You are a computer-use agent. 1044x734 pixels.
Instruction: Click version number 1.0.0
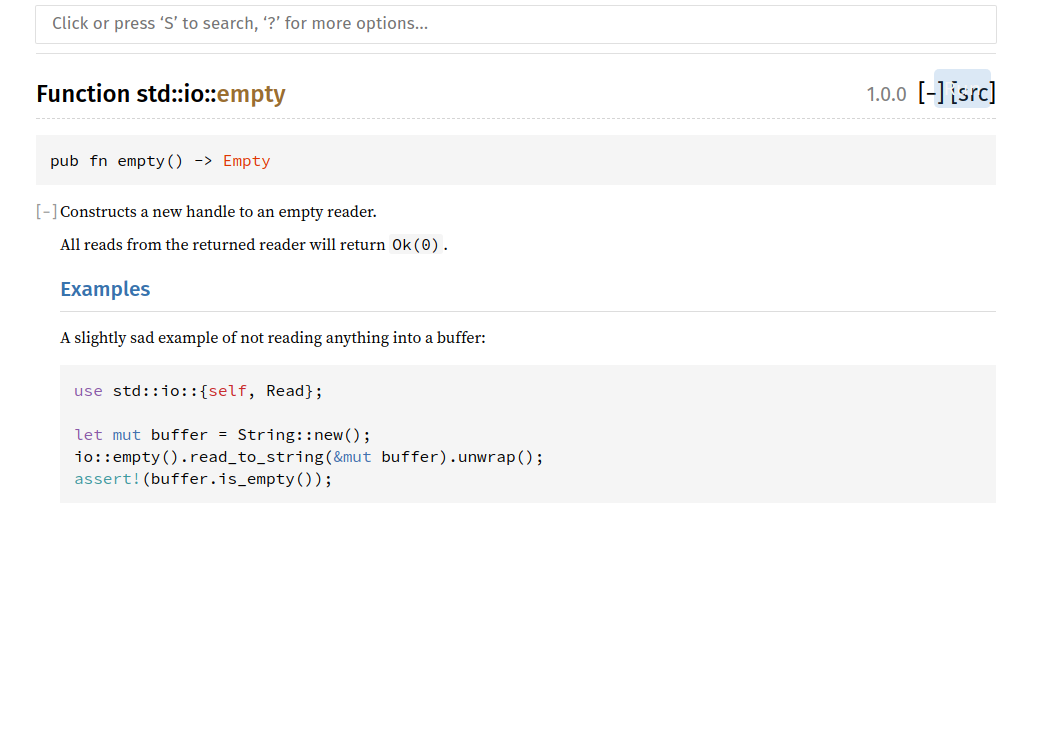886,94
